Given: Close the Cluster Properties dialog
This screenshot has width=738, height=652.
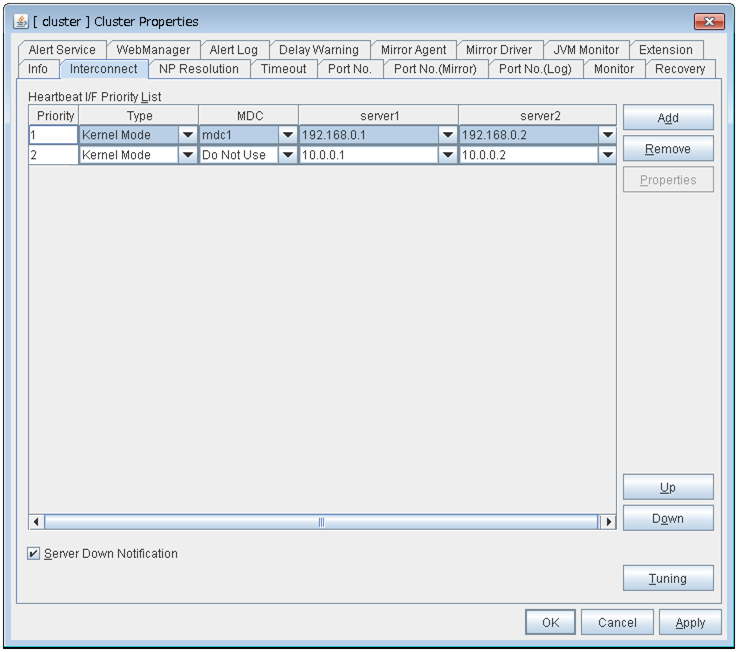Looking at the screenshot, I should [708, 21].
